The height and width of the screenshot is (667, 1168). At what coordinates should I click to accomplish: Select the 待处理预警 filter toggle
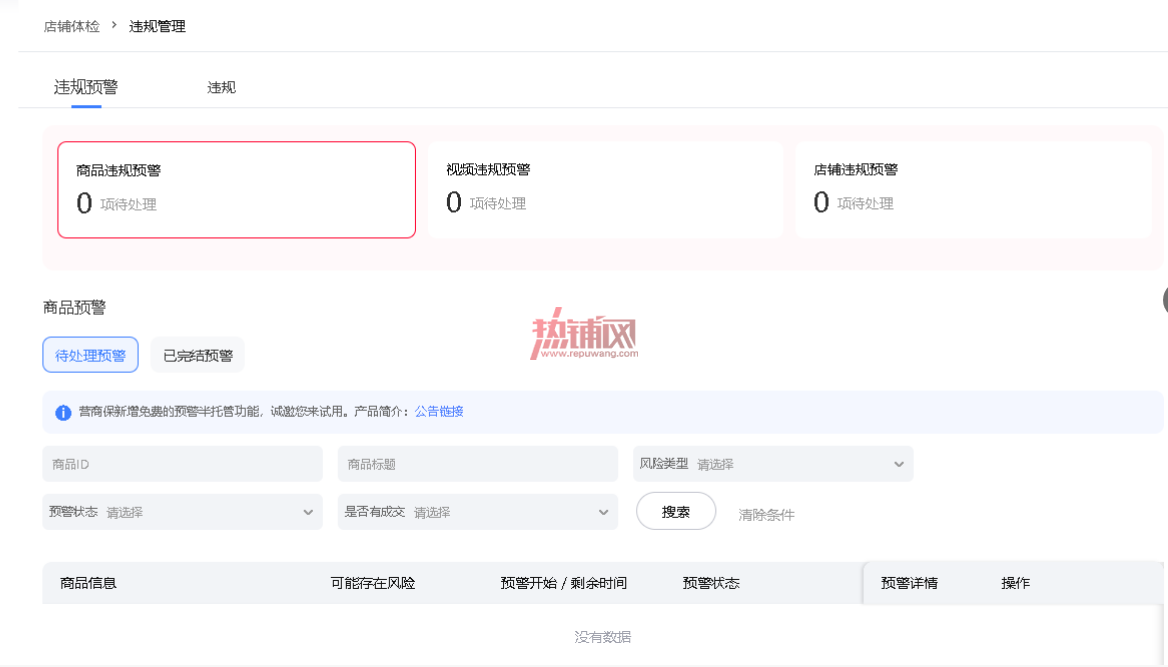(x=90, y=355)
